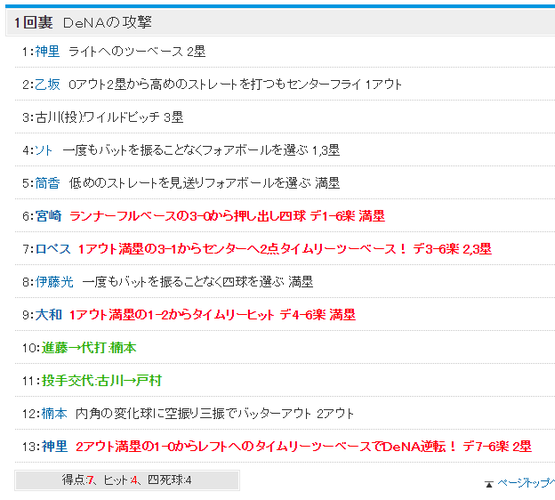Select green text 投手交代:古川→戸村

point(102,381)
